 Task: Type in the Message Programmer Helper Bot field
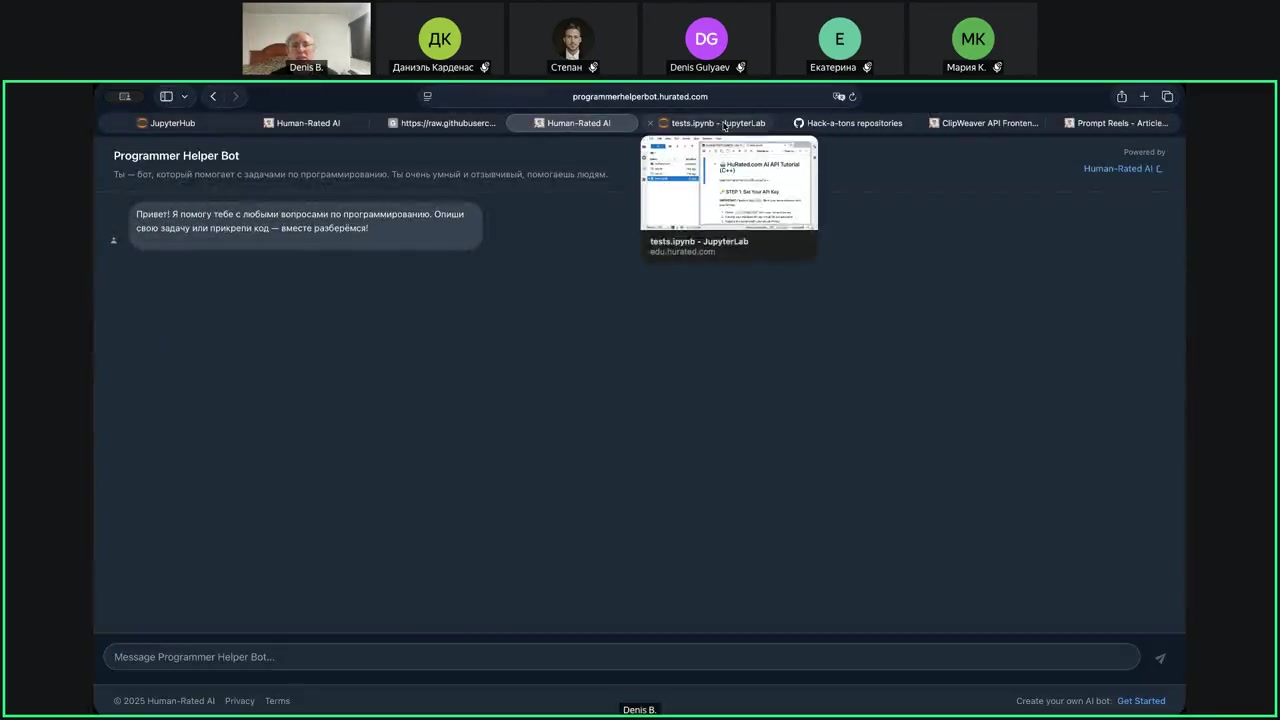[x=620, y=657]
